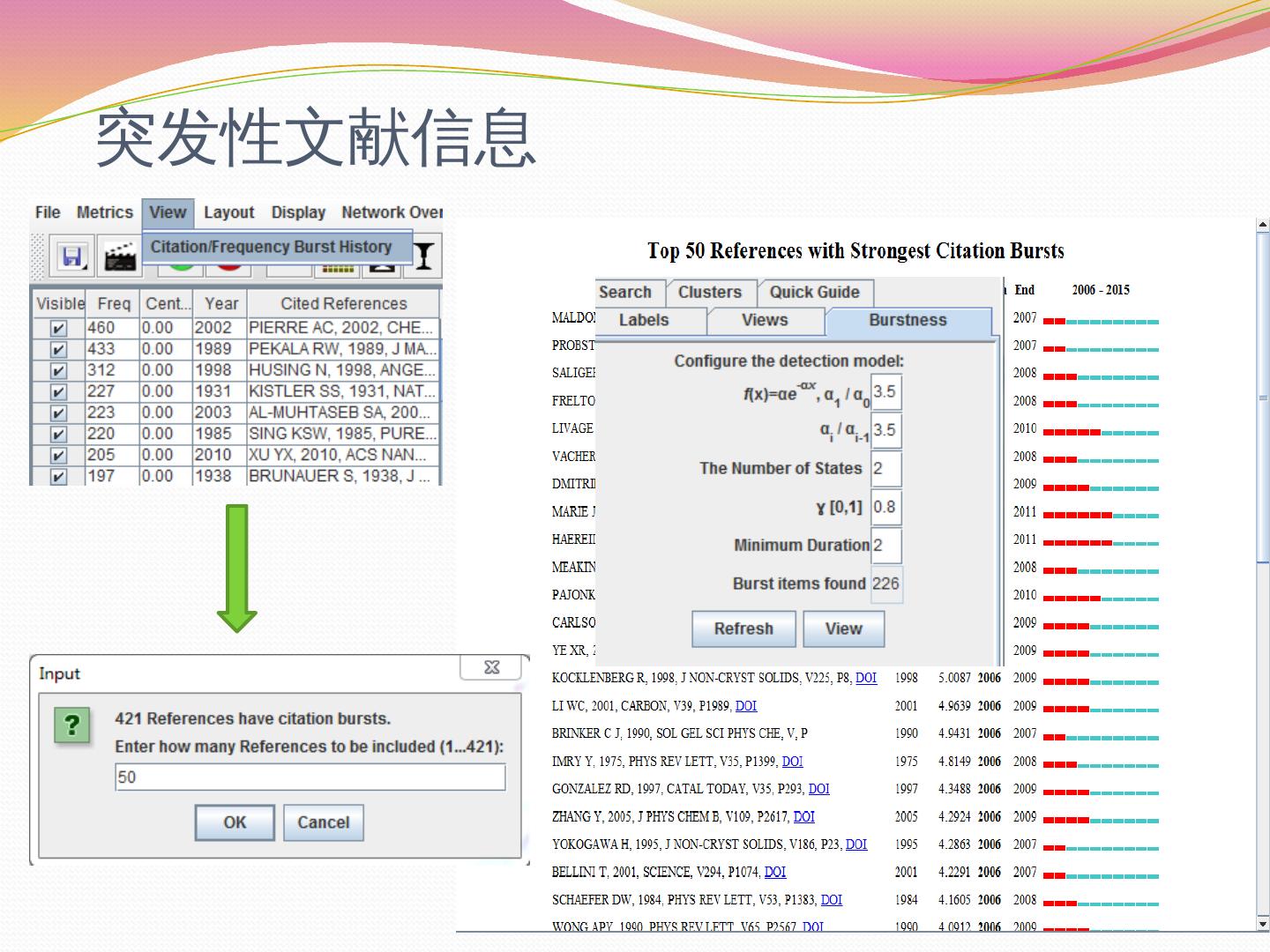This screenshot has width=1270, height=952.
Task: Click the scrollbar down arrow in burst window
Action: (x=1262, y=923)
